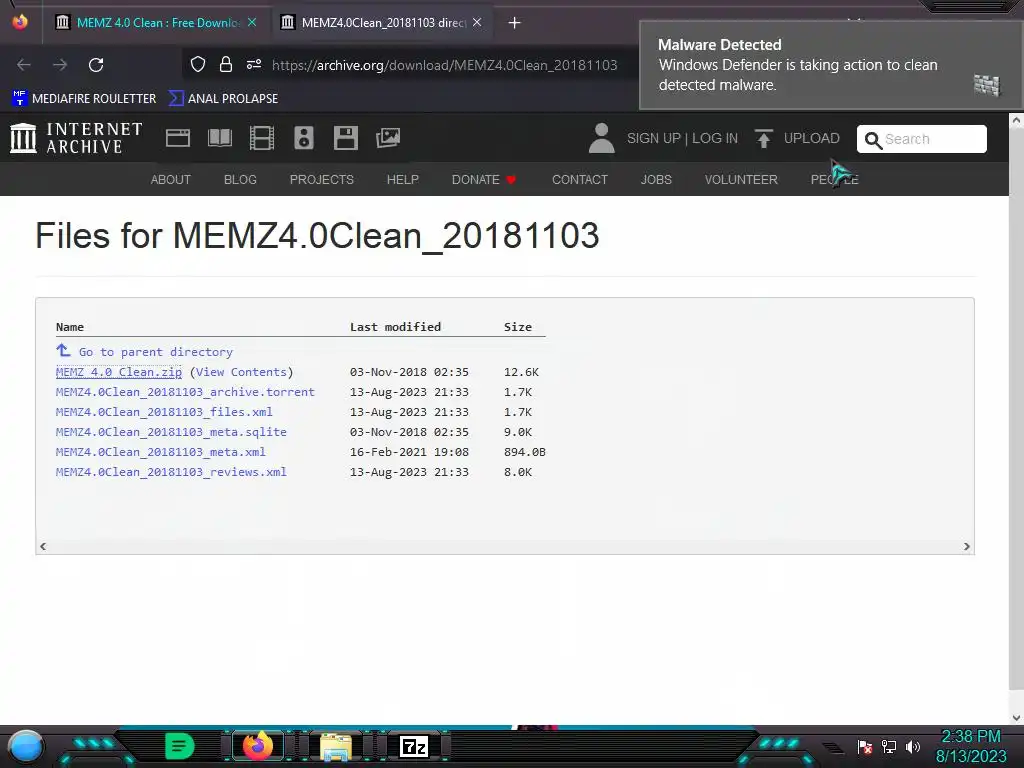Open the tracking protection shield icon
Viewport: 1024px width, 768px height.
click(x=198, y=64)
